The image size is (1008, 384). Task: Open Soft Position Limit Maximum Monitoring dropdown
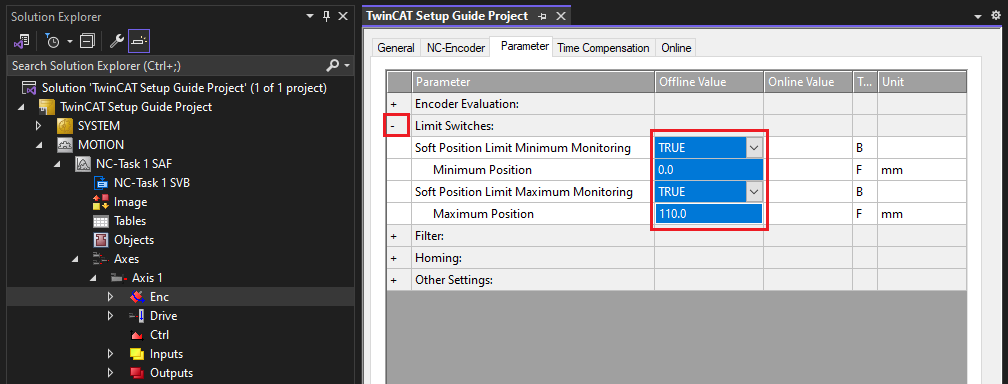754,192
